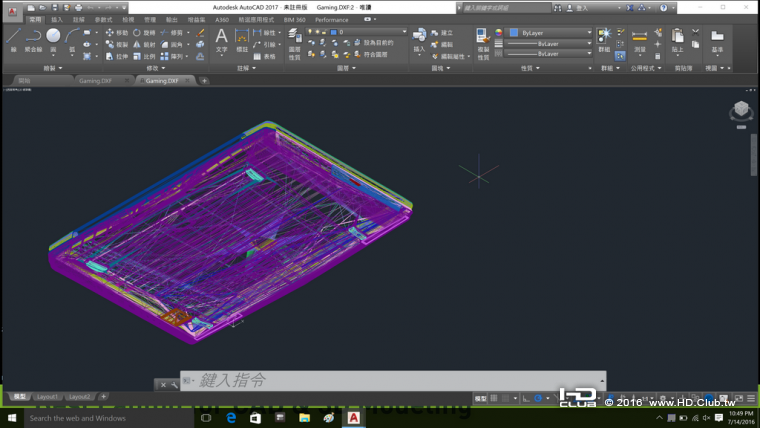Viewport: 760px width, 428px height.
Task: Open the Insert (插入) ribbon tab
Action: (56, 19)
